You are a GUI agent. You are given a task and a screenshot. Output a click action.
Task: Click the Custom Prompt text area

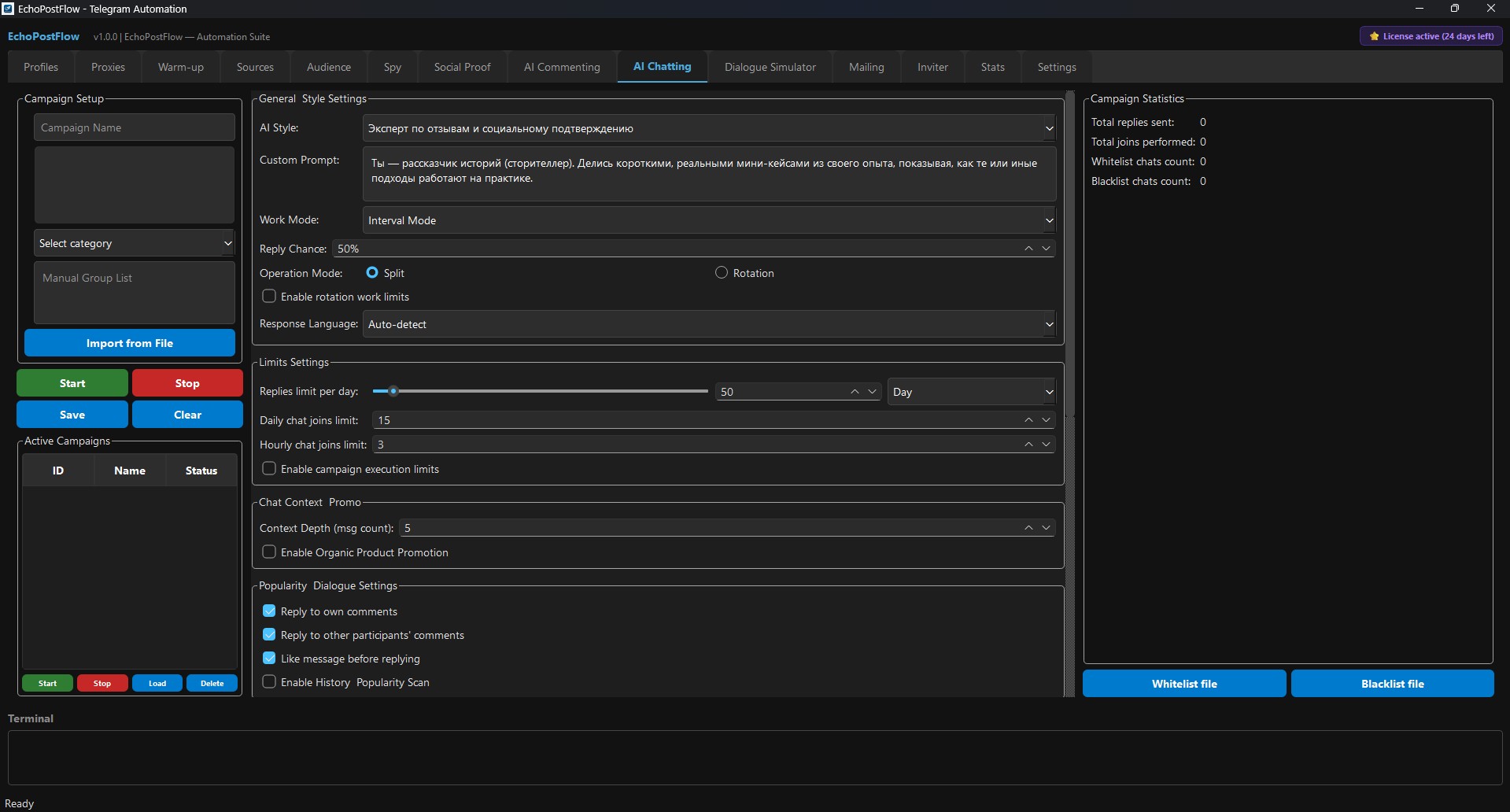point(709,173)
